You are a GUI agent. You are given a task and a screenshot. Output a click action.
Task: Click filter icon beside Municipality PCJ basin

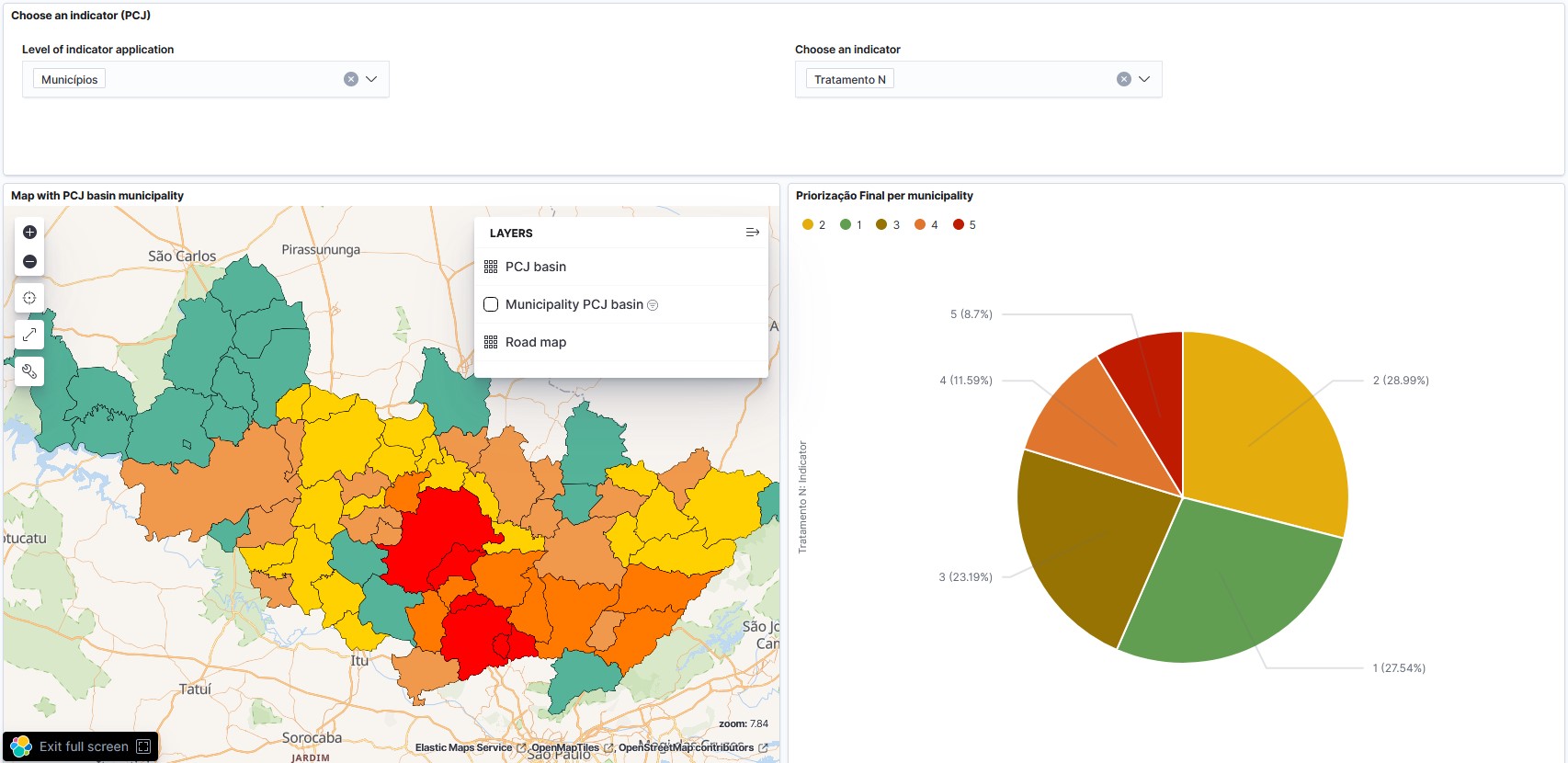click(x=653, y=305)
